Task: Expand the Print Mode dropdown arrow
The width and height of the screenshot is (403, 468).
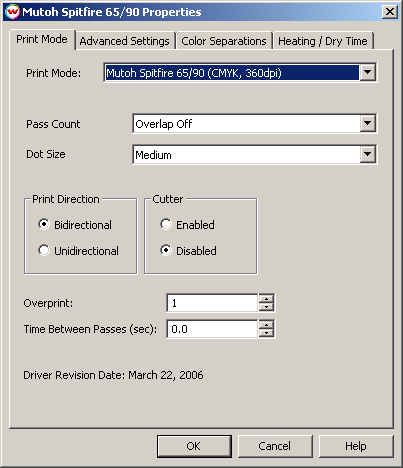Action: point(367,72)
